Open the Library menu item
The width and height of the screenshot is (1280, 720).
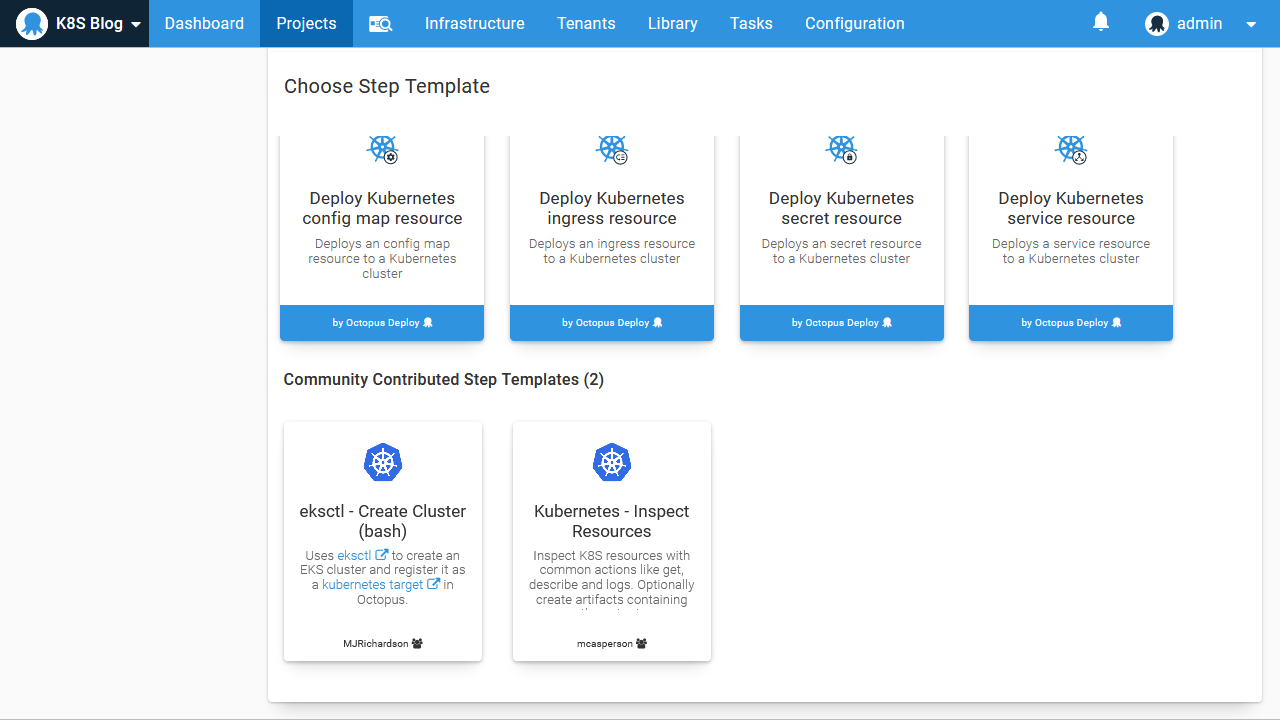[x=672, y=24]
